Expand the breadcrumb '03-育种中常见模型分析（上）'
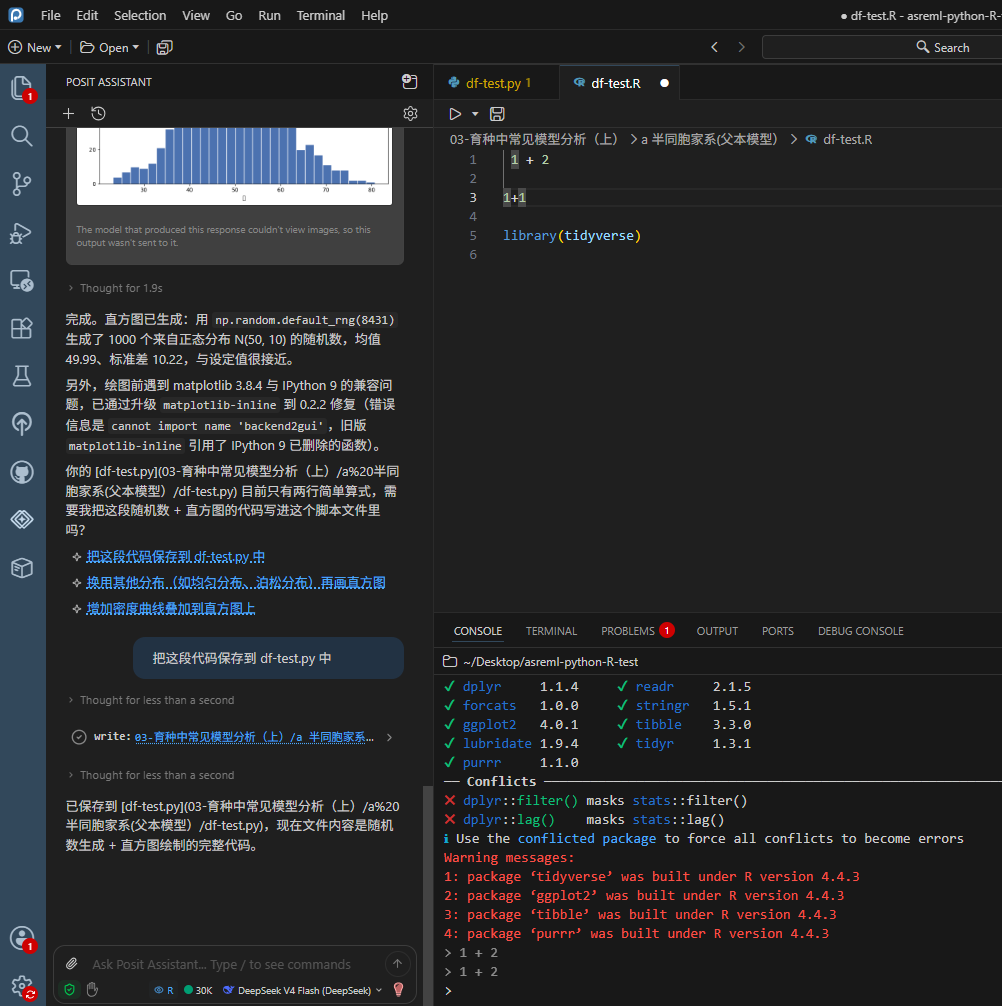The height and width of the screenshot is (1006, 1002). pos(534,139)
